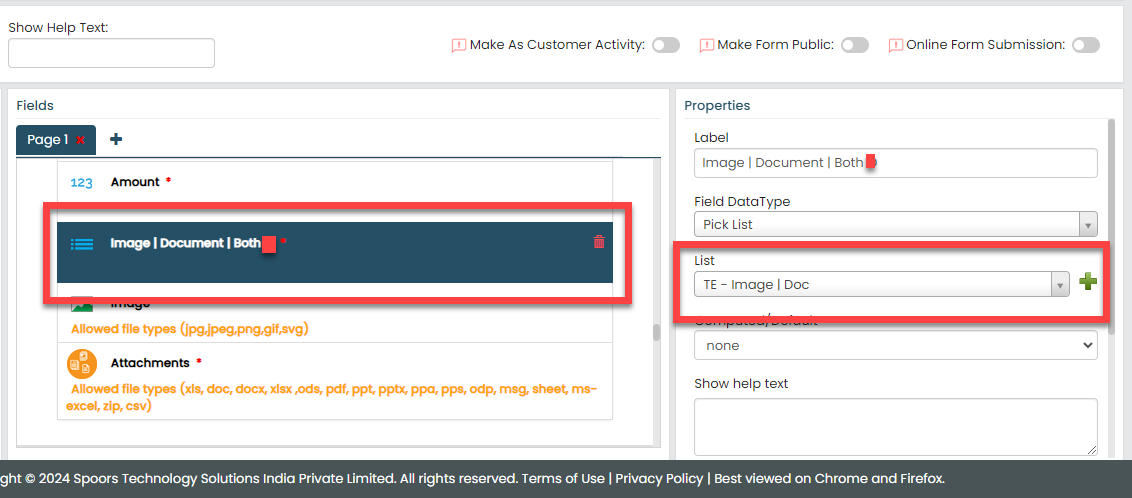Toggle Make Form Public switch

coord(854,45)
